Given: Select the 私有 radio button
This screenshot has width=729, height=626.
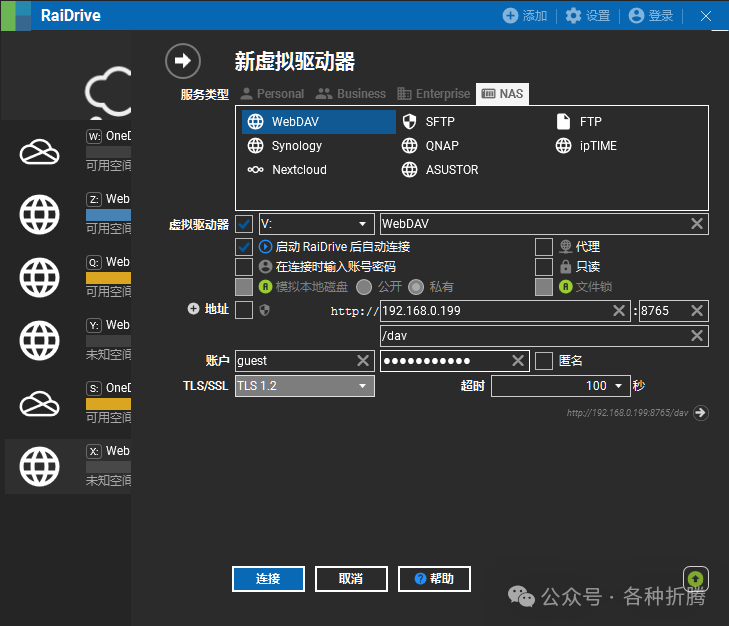Looking at the screenshot, I should (x=416, y=287).
